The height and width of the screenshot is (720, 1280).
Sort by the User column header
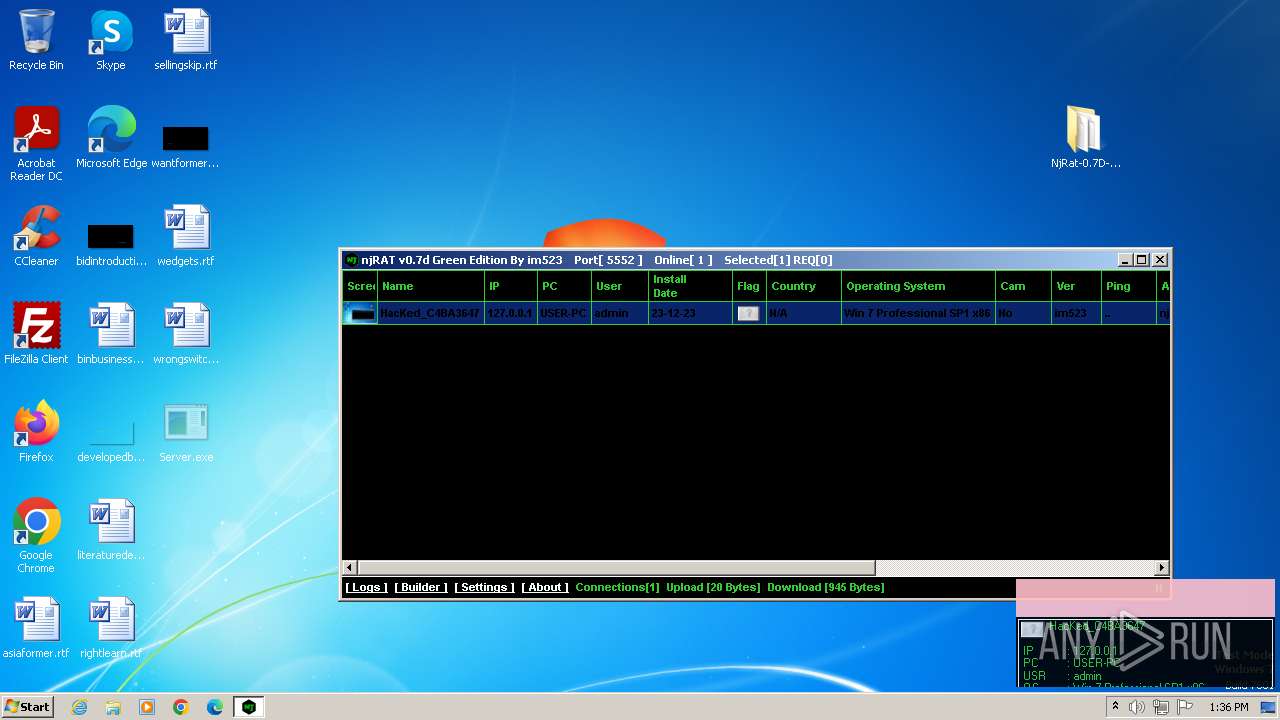pos(619,286)
